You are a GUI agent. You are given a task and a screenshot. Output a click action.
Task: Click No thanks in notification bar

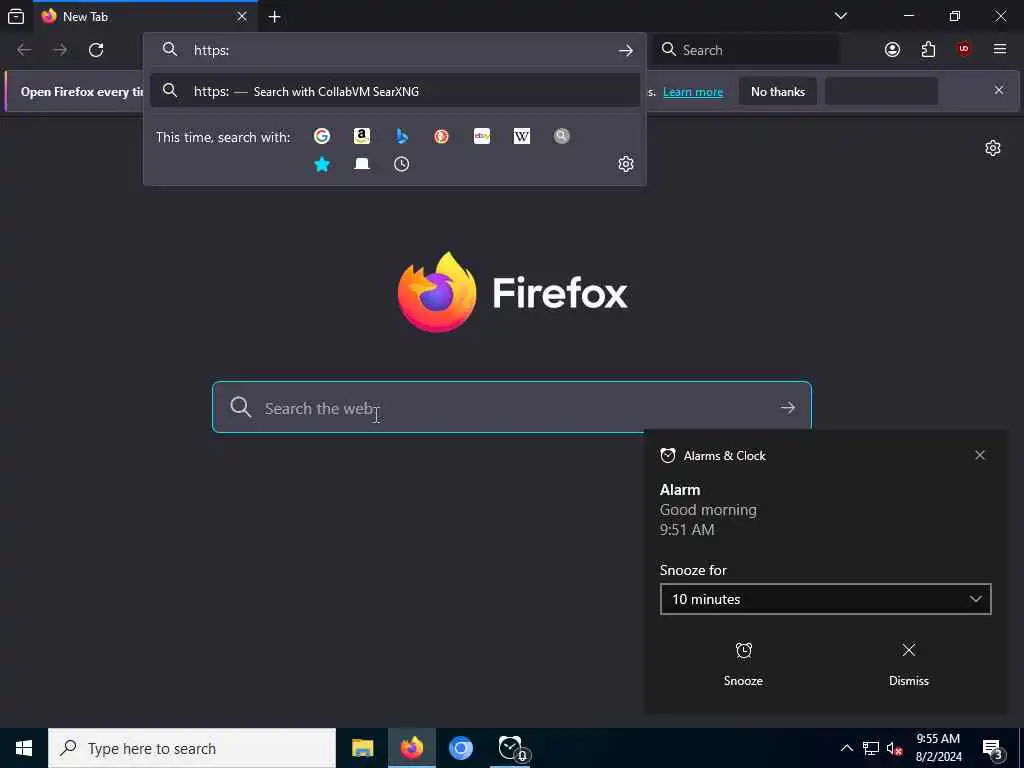coord(778,91)
